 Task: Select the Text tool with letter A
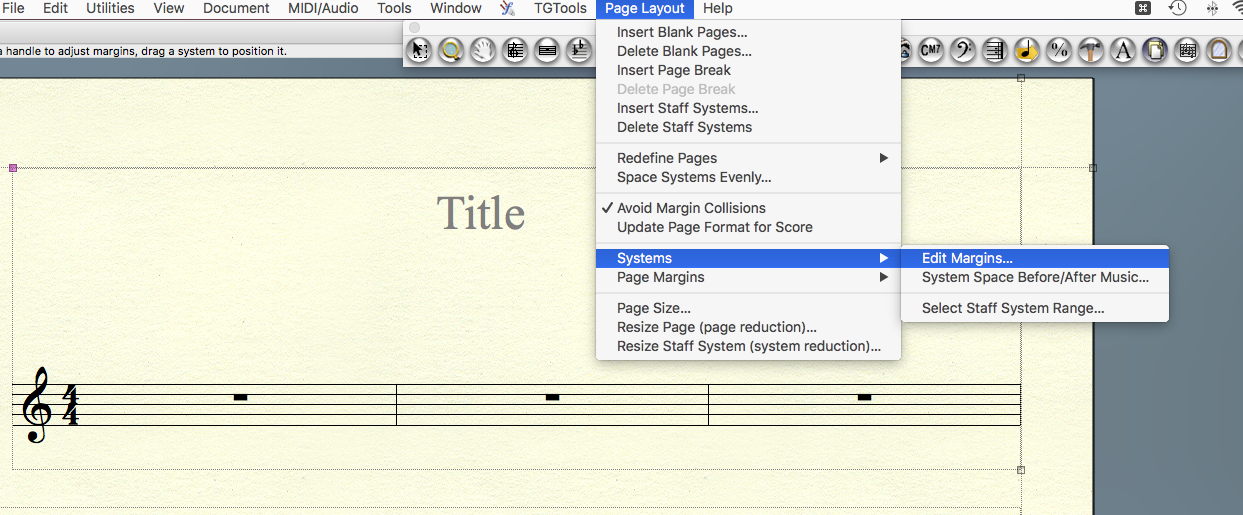(x=1123, y=50)
